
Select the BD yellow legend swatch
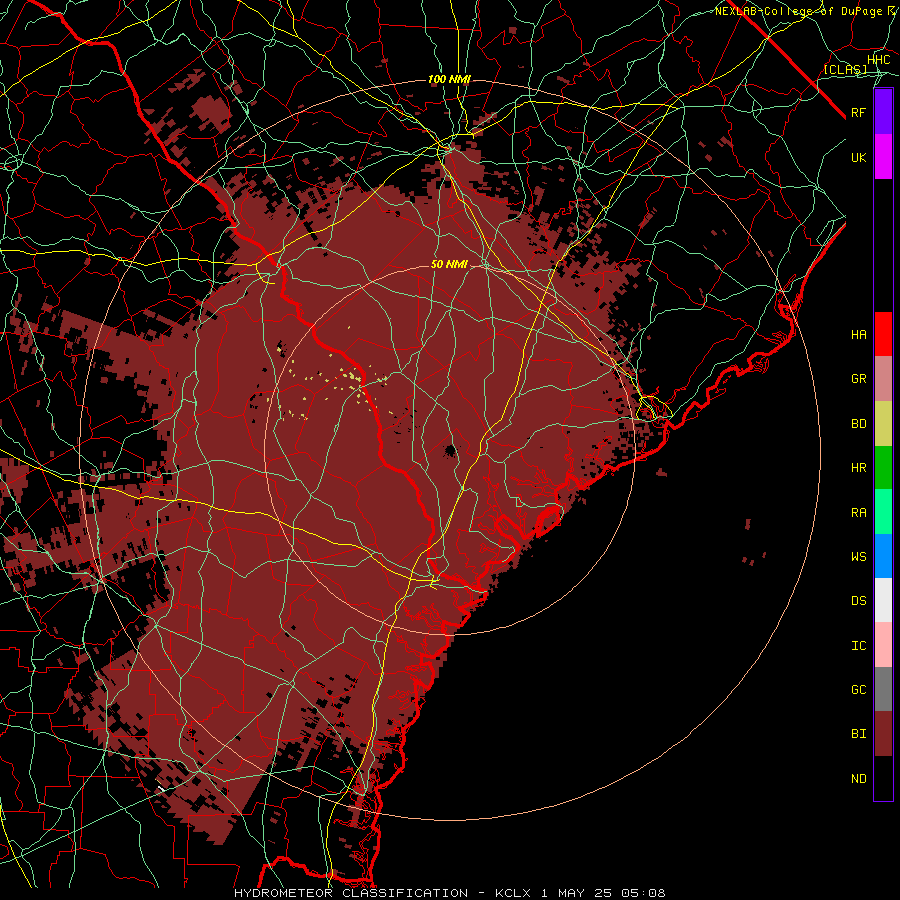click(883, 424)
